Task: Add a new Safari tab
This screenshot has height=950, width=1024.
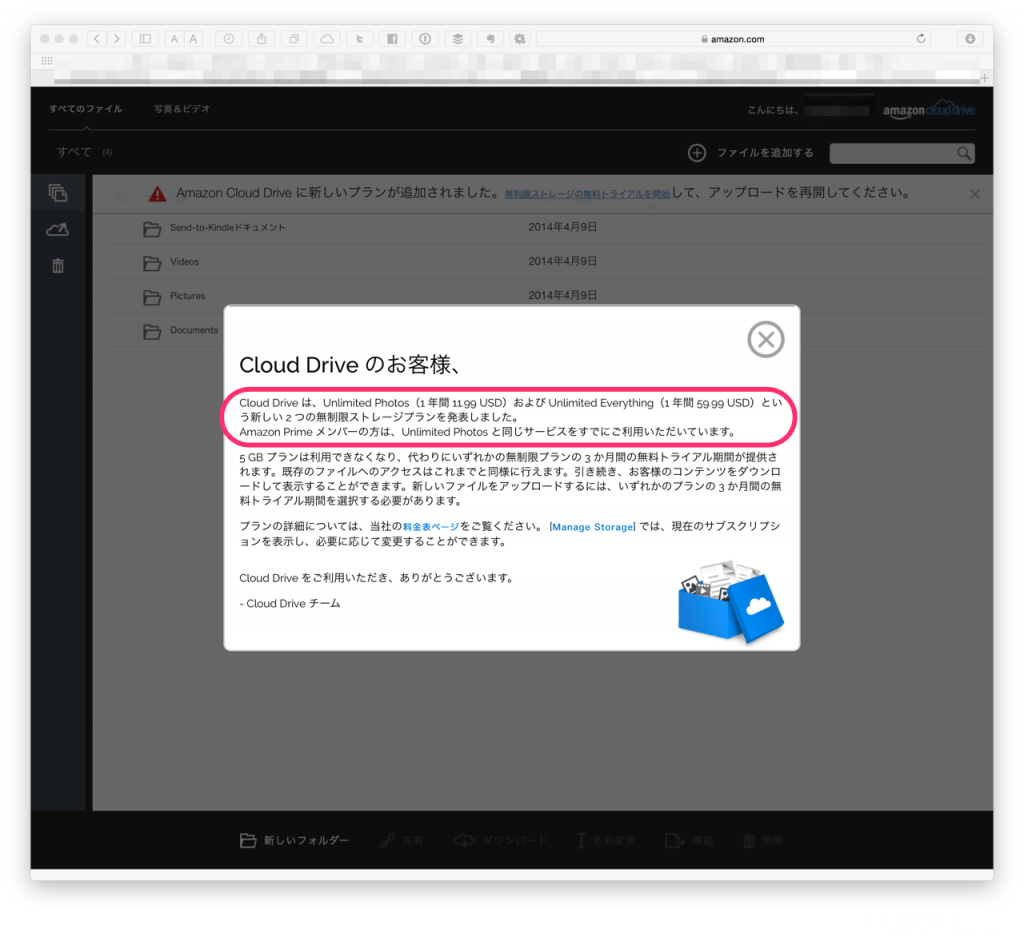Action: point(984,78)
